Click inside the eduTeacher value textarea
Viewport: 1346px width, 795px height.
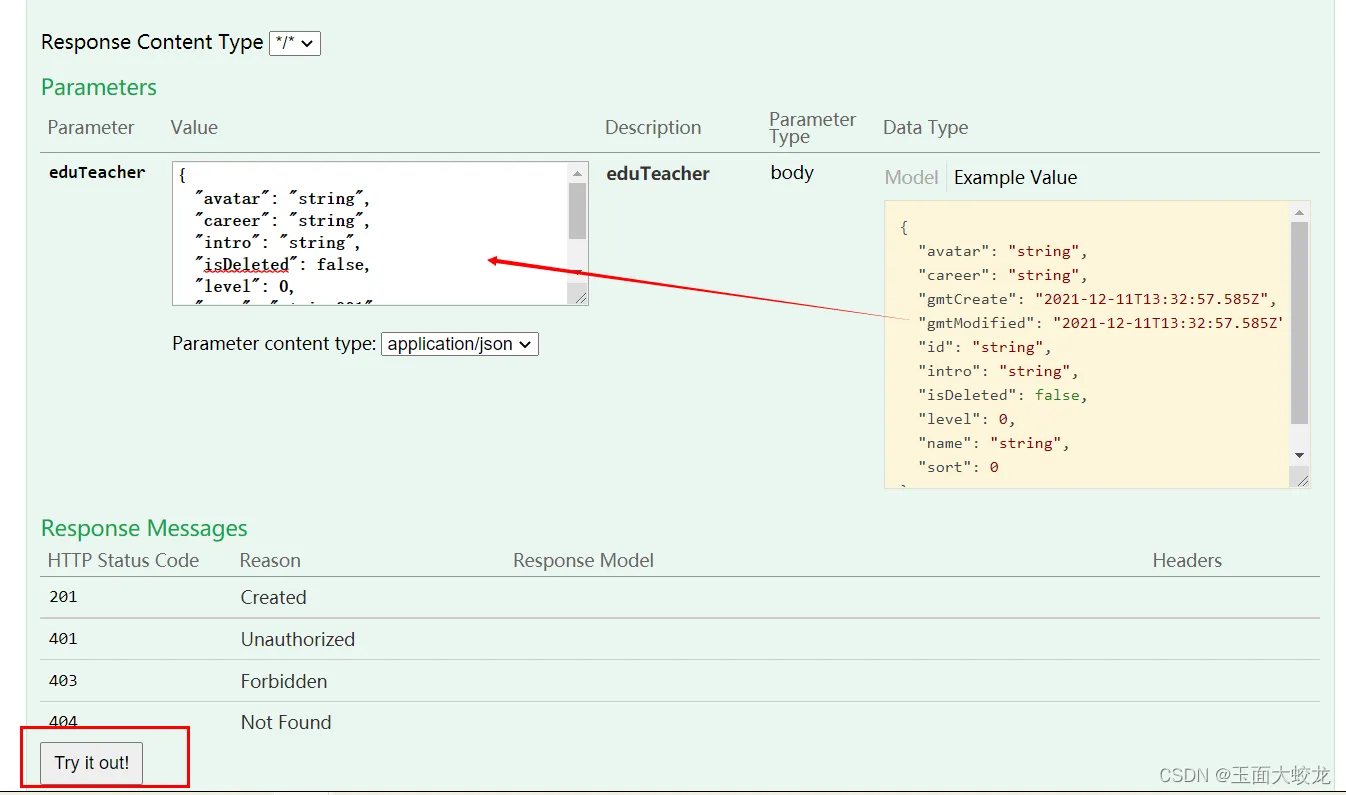tap(370, 233)
